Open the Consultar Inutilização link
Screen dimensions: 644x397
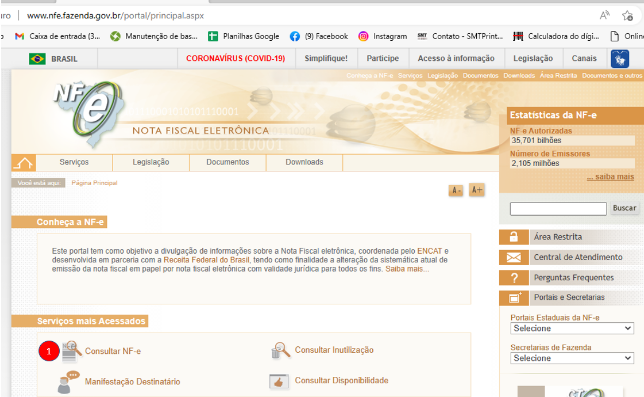pos(334,350)
